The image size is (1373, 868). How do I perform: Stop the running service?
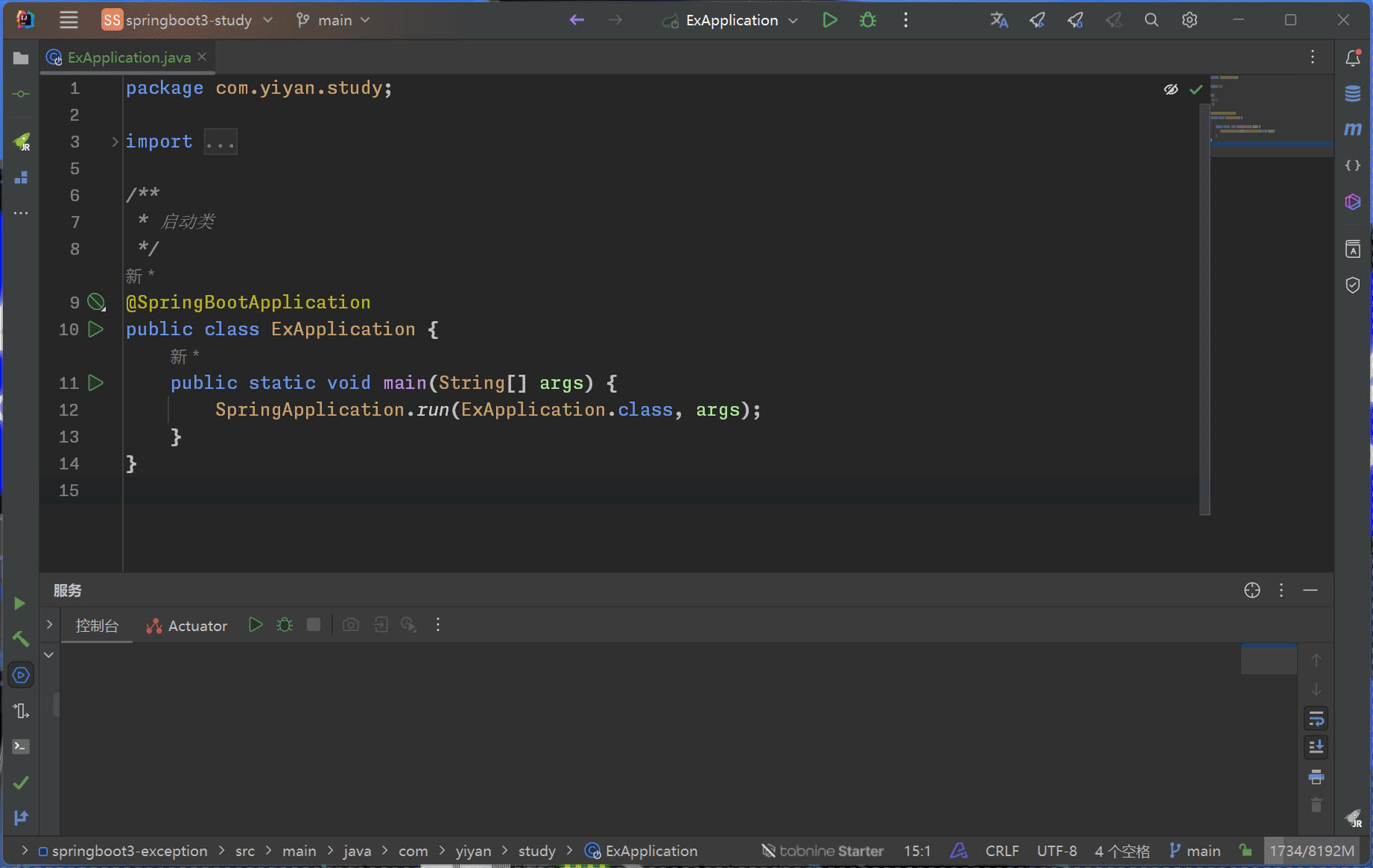(x=314, y=624)
